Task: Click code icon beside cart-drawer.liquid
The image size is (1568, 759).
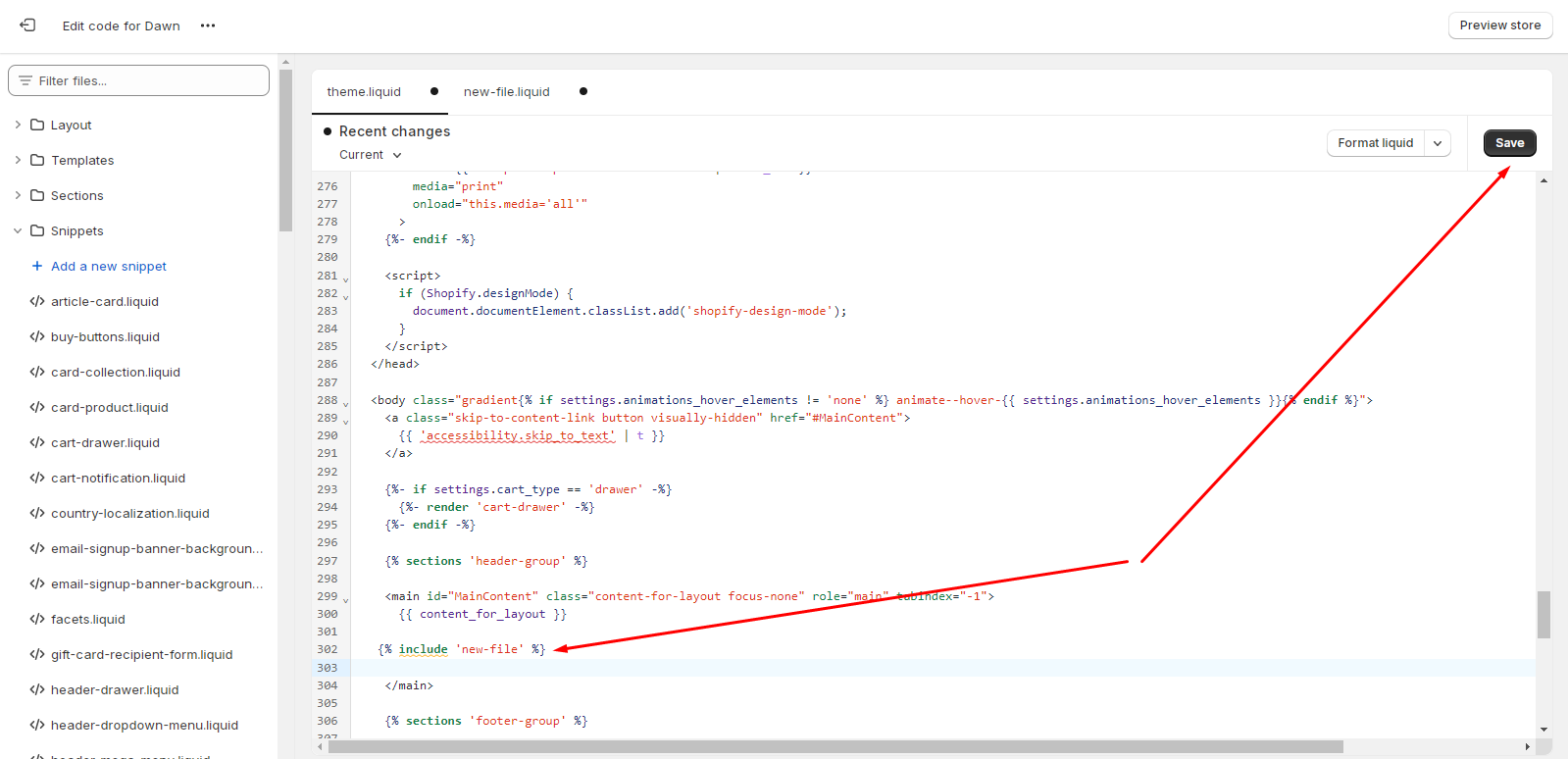Action: (x=37, y=442)
